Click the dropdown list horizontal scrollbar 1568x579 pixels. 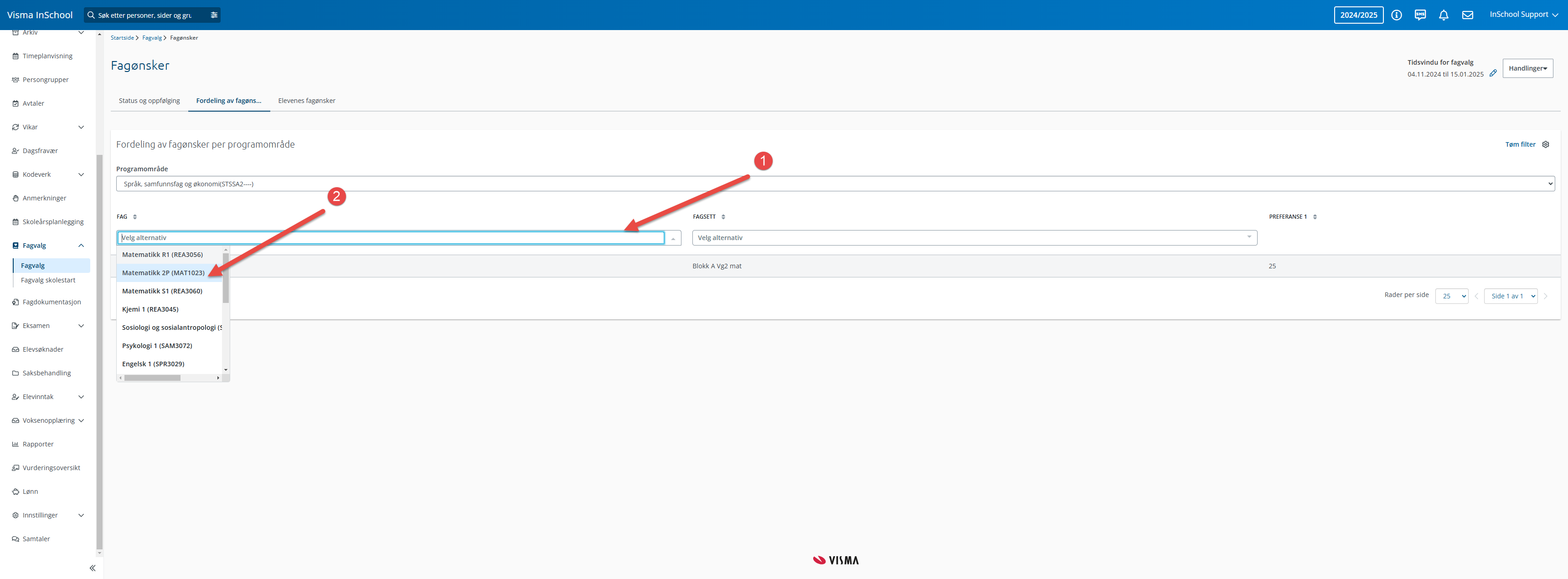click(152, 378)
